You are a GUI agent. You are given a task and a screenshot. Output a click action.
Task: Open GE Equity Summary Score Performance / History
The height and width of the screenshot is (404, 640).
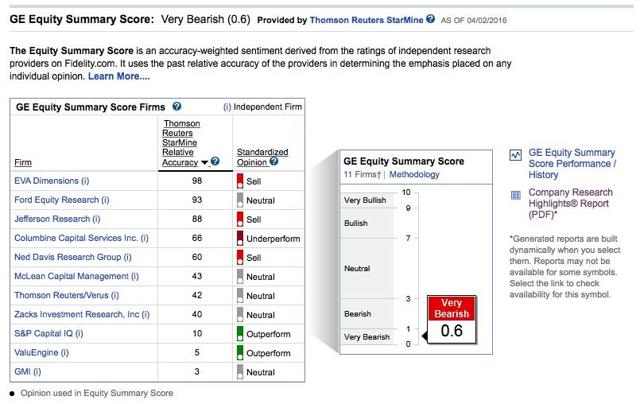point(572,164)
